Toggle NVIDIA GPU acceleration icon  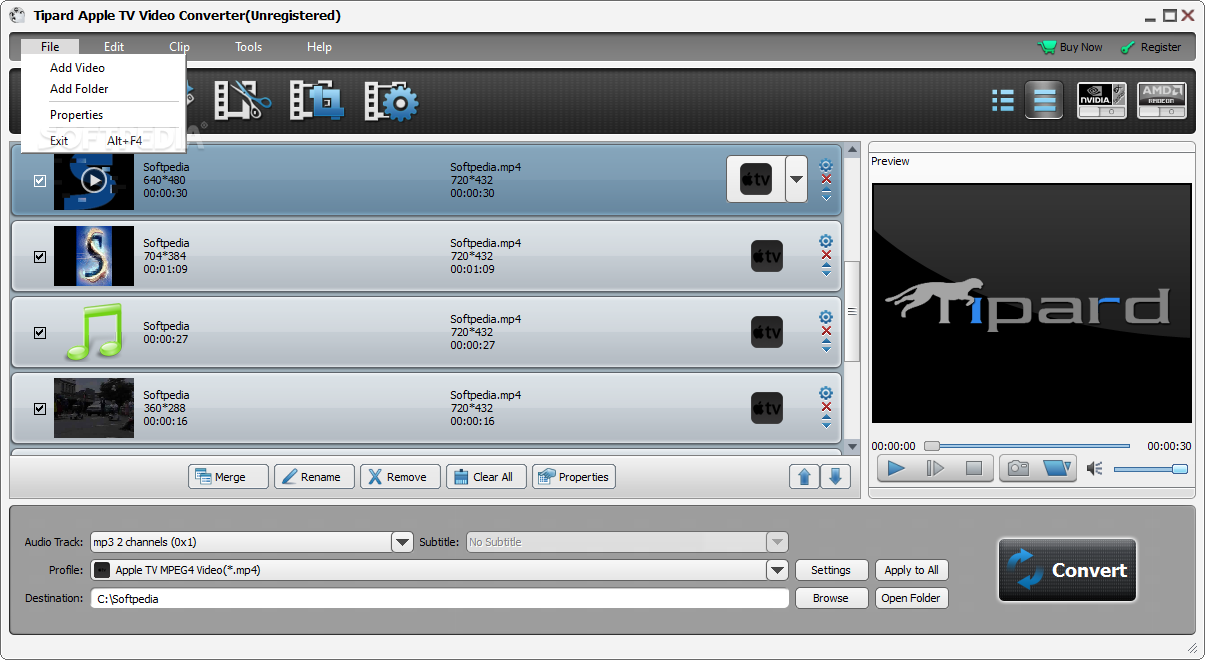click(x=1102, y=100)
